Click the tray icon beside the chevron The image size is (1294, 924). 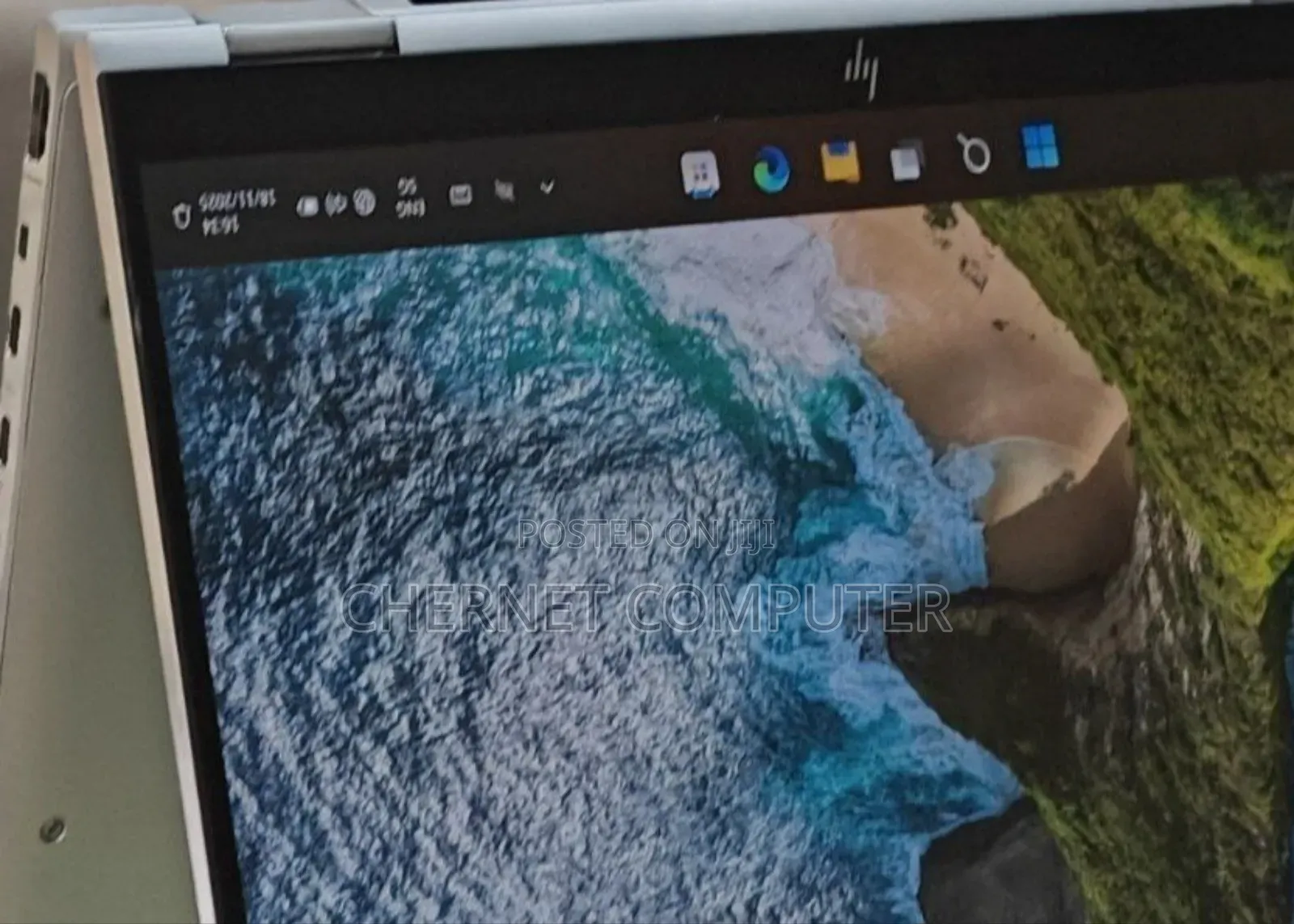(505, 191)
